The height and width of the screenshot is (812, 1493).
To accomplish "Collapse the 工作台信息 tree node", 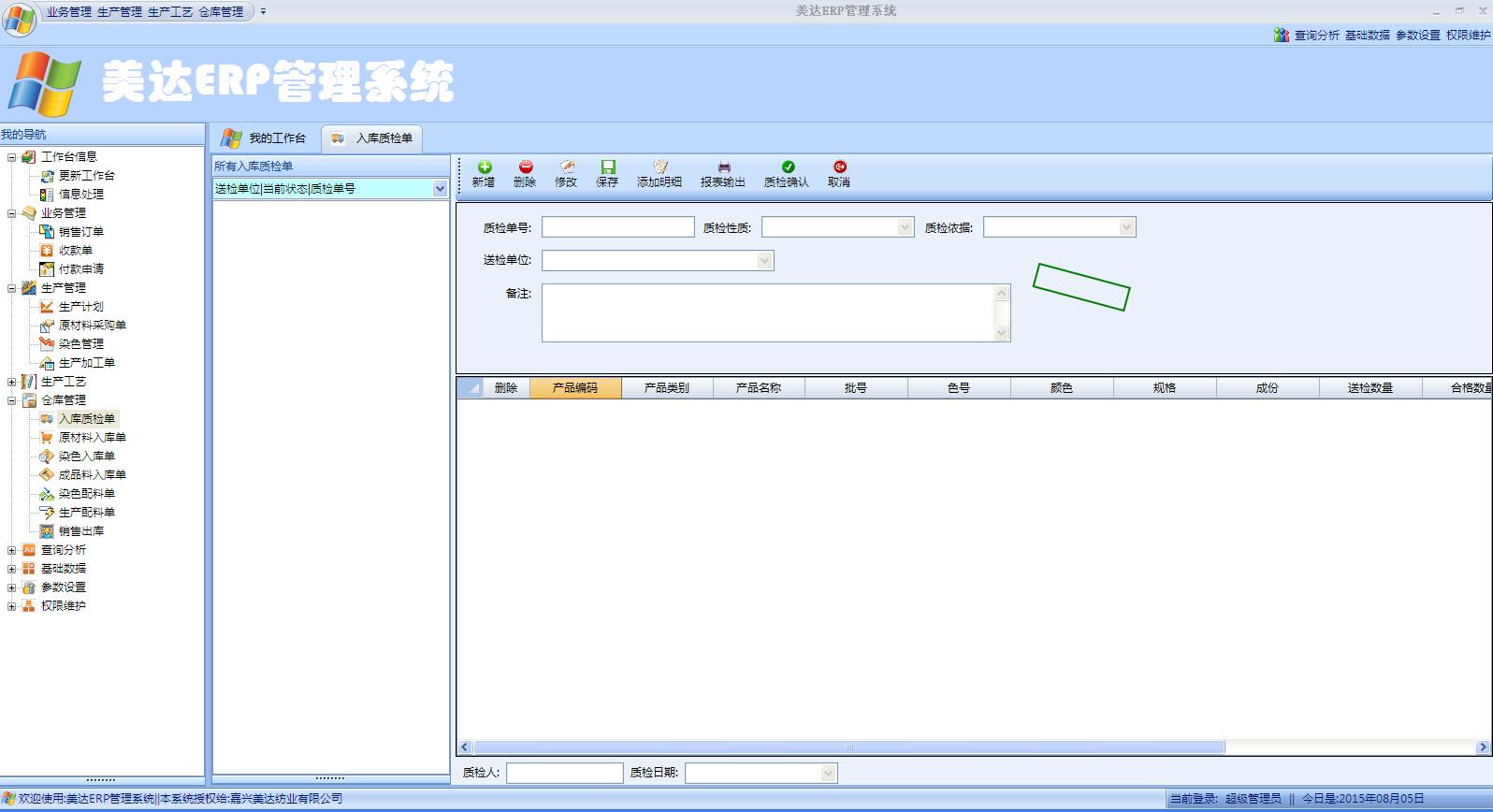I will [x=11, y=157].
